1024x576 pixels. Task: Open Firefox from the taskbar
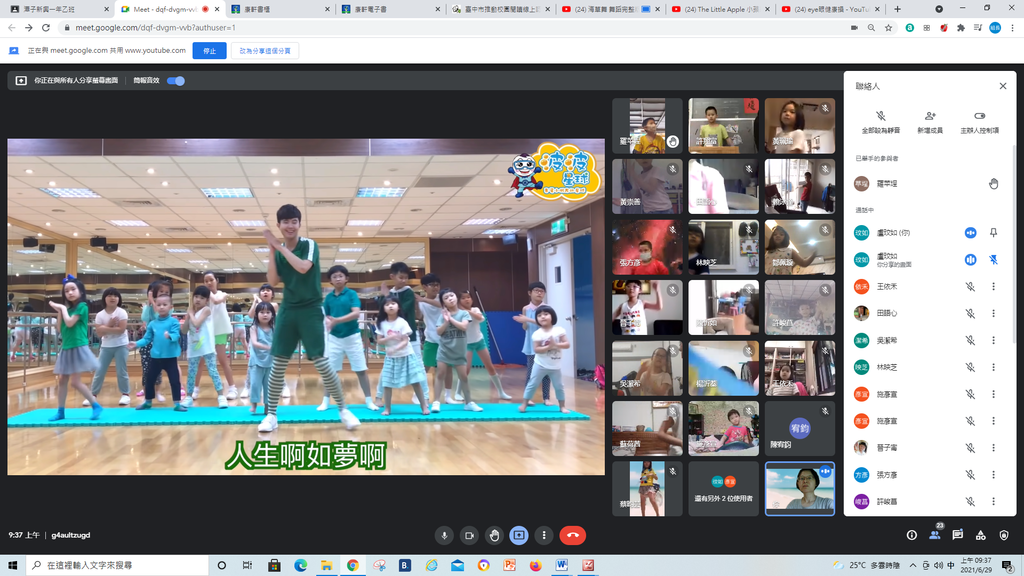click(x=536, y=566)
